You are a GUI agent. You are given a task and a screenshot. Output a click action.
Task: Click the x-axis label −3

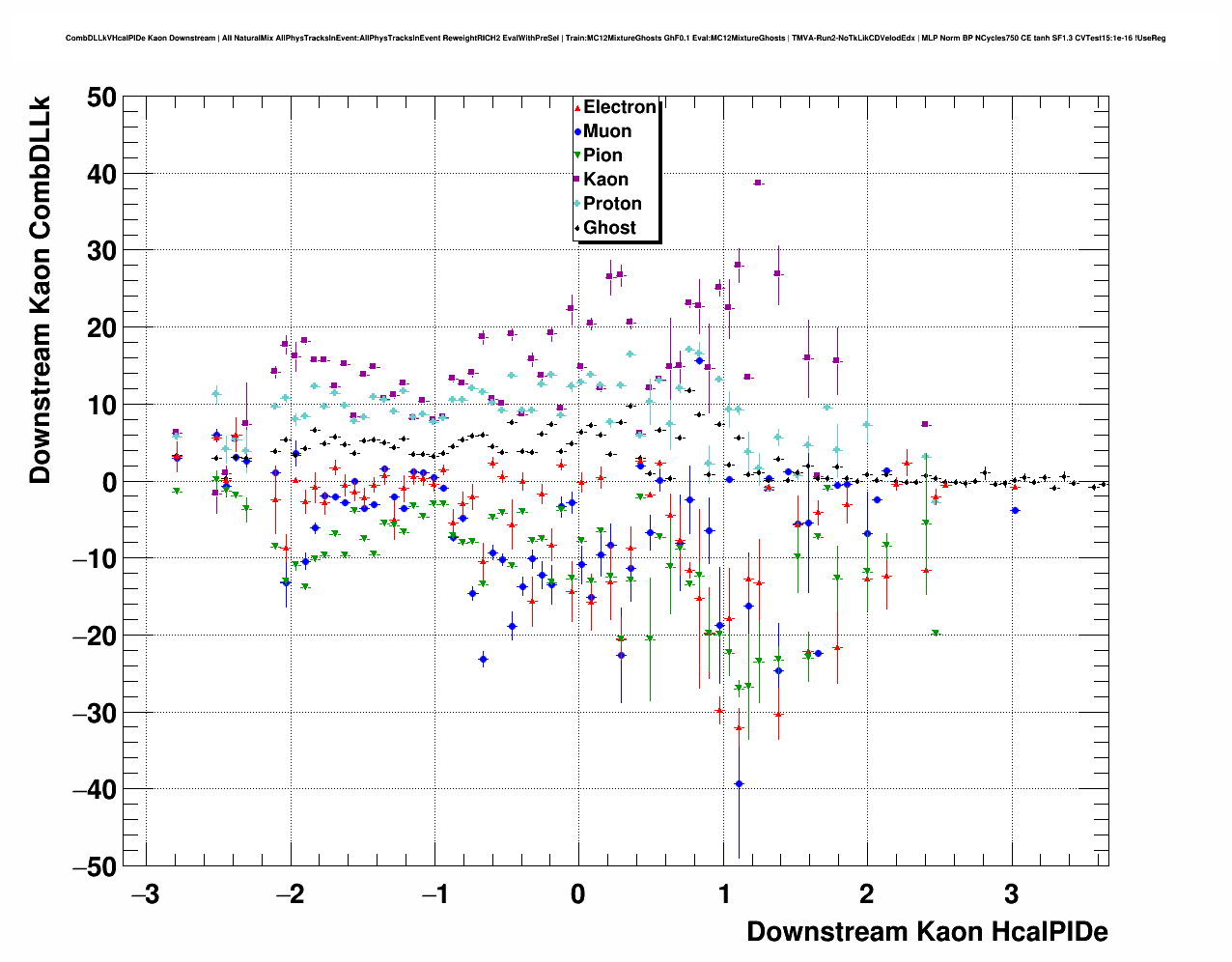click(x=145, y=894)
